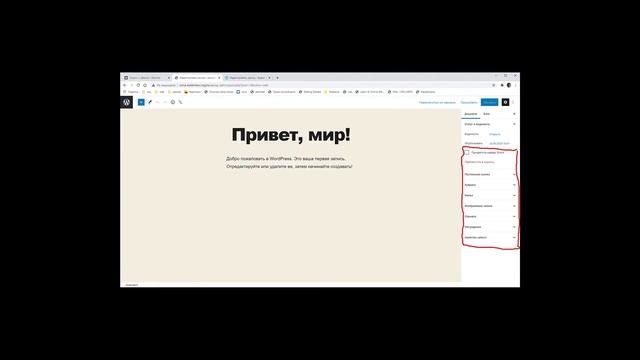
Task: Toggle Прилепить к началу блога checkbox
Action: click(467, 153)
